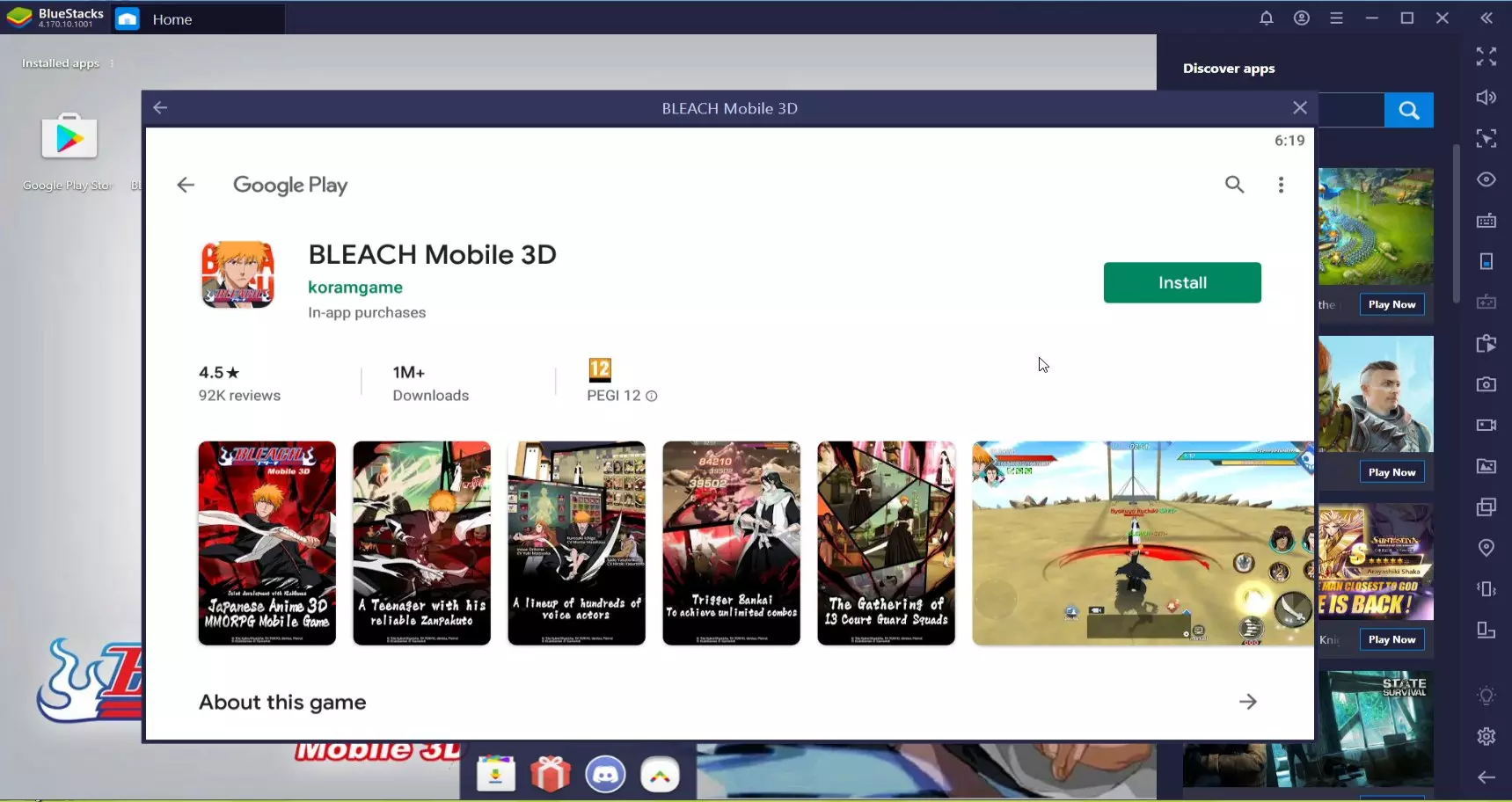Click the volume speaker icon
The height and width of the screenshot is (802, 1512).
(1486, 98)
